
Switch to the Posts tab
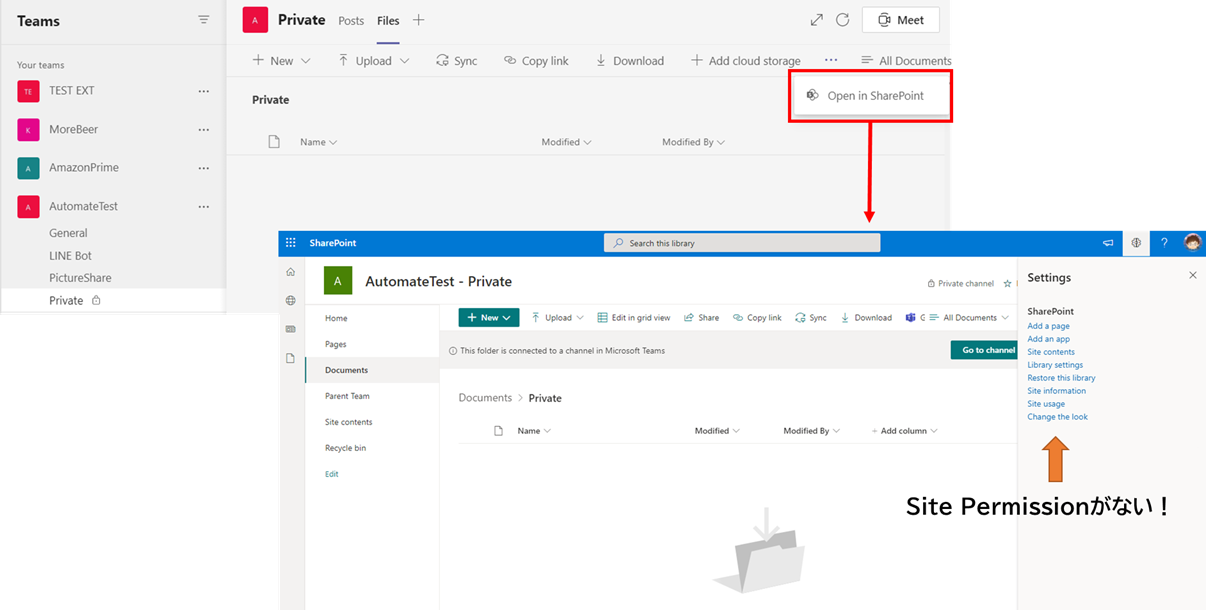pyautogui.click(x=351, y=20)
